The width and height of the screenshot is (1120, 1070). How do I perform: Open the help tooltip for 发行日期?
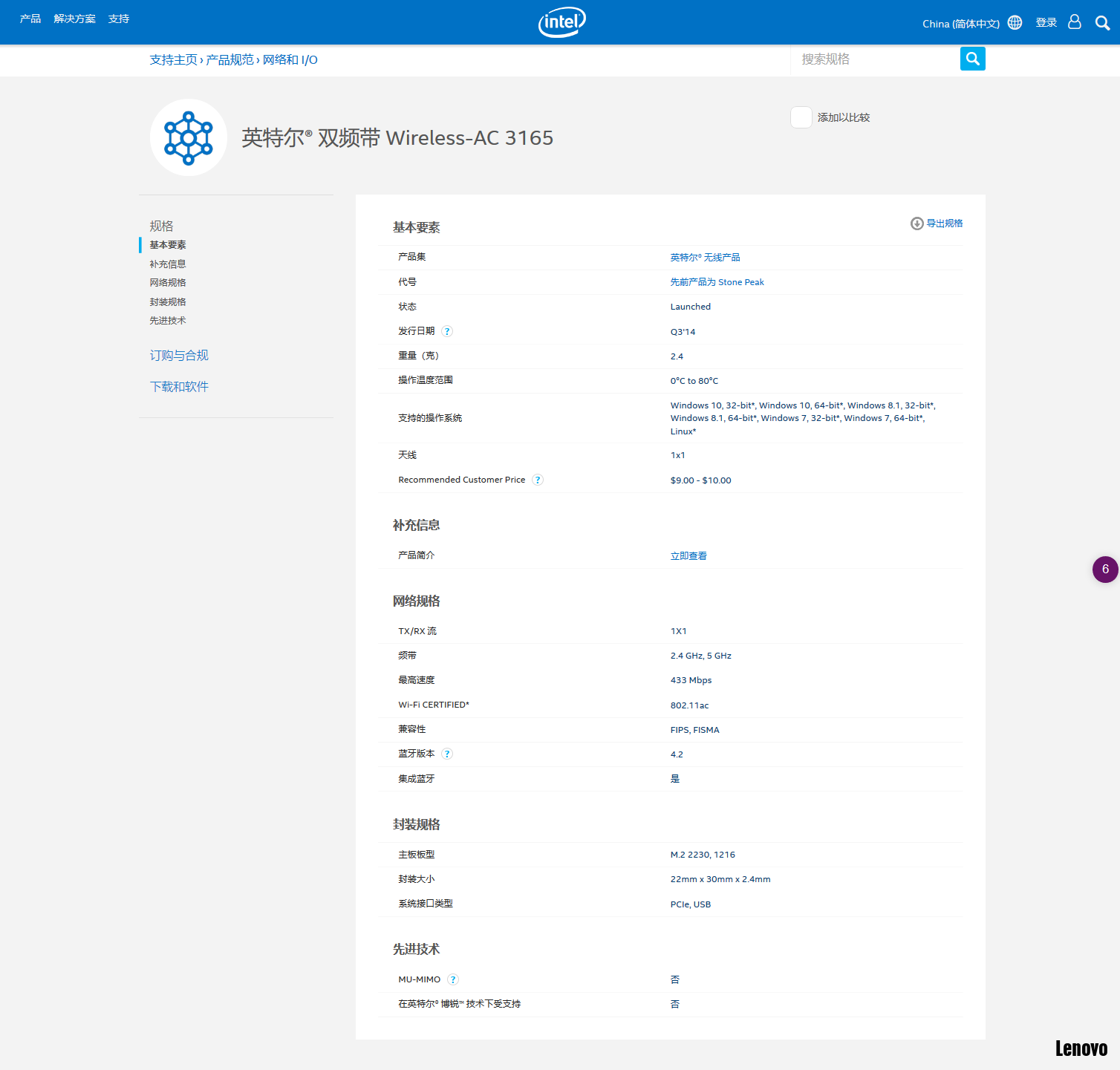[447, 331]
